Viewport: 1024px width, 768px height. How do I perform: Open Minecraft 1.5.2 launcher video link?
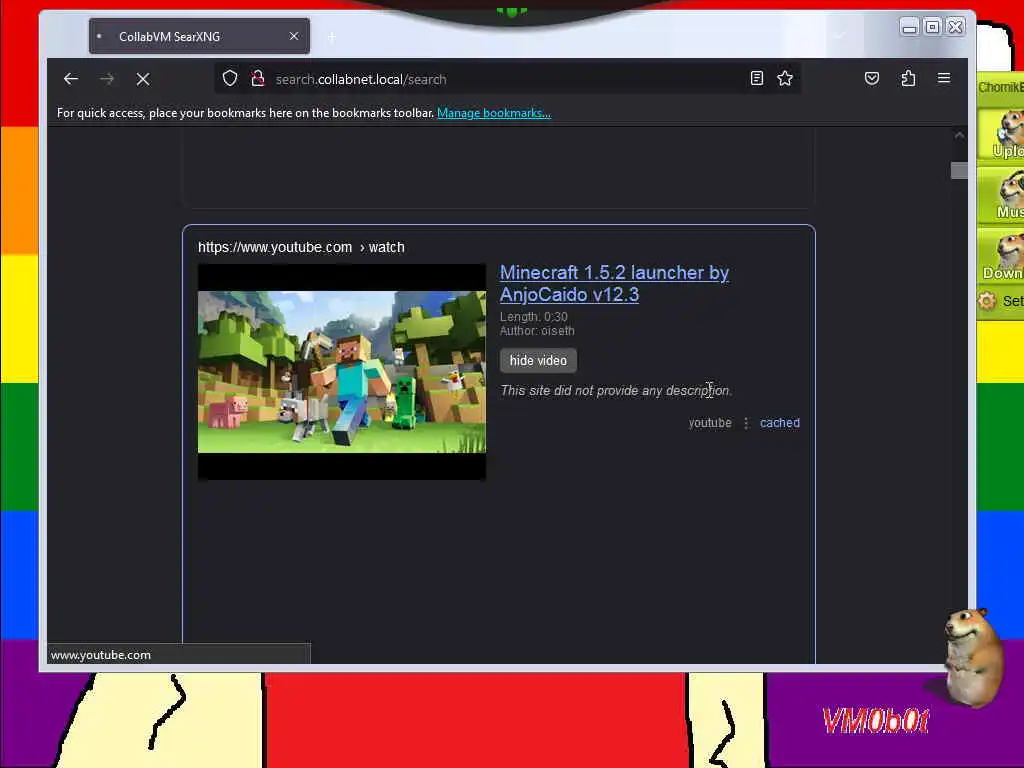[614, 283]
